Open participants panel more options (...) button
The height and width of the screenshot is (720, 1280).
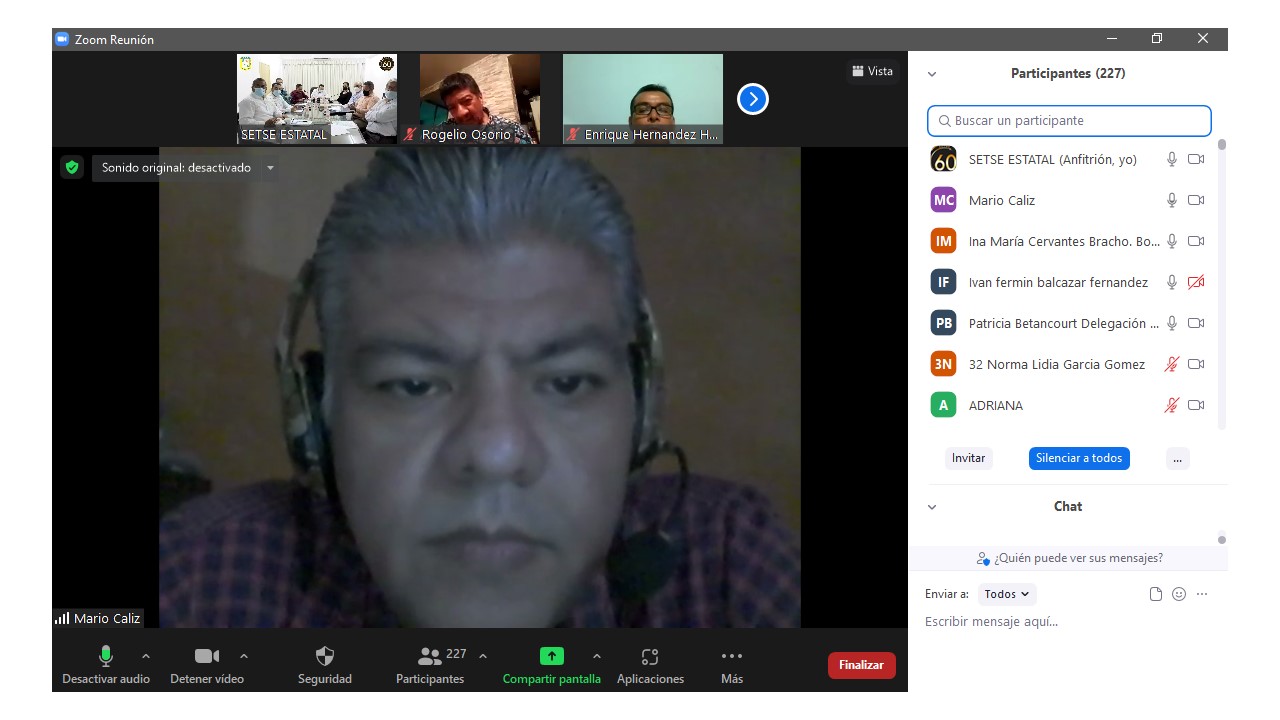point(1178,458)
